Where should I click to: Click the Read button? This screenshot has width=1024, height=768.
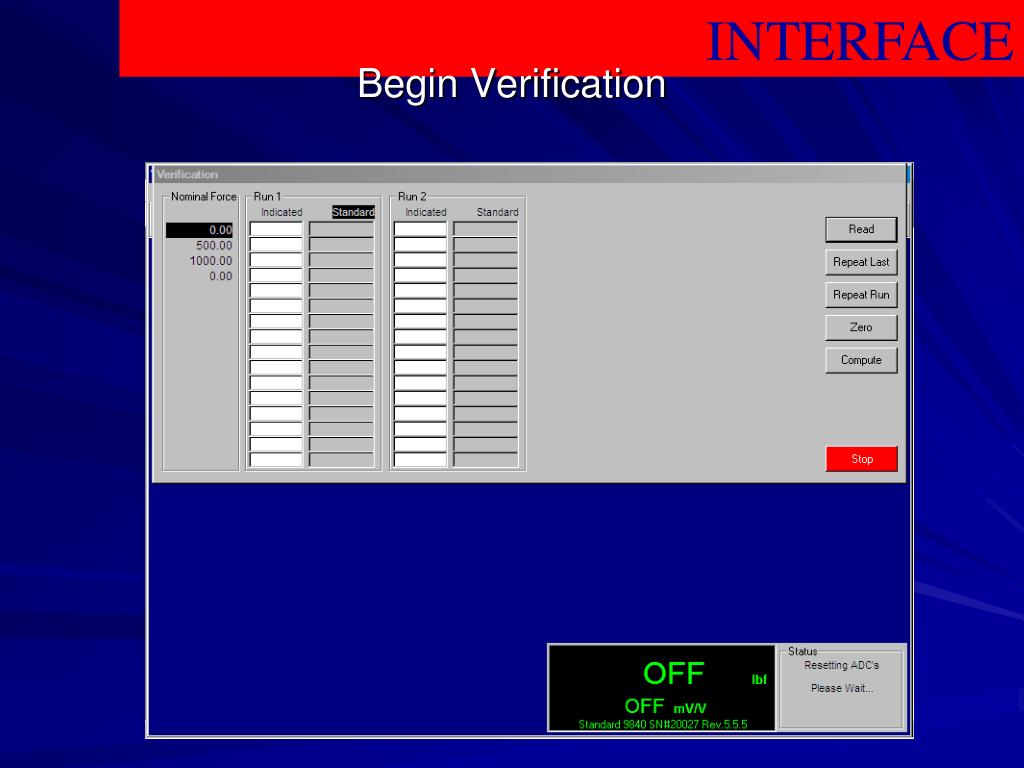(x=861, y=229)
